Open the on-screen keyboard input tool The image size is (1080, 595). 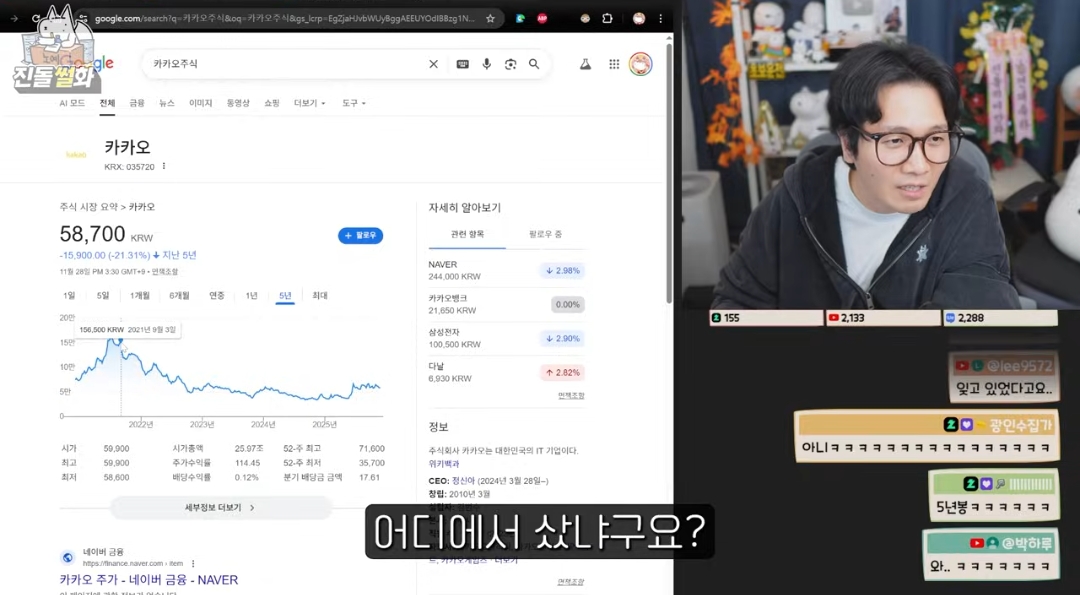(x=463, y=64)
